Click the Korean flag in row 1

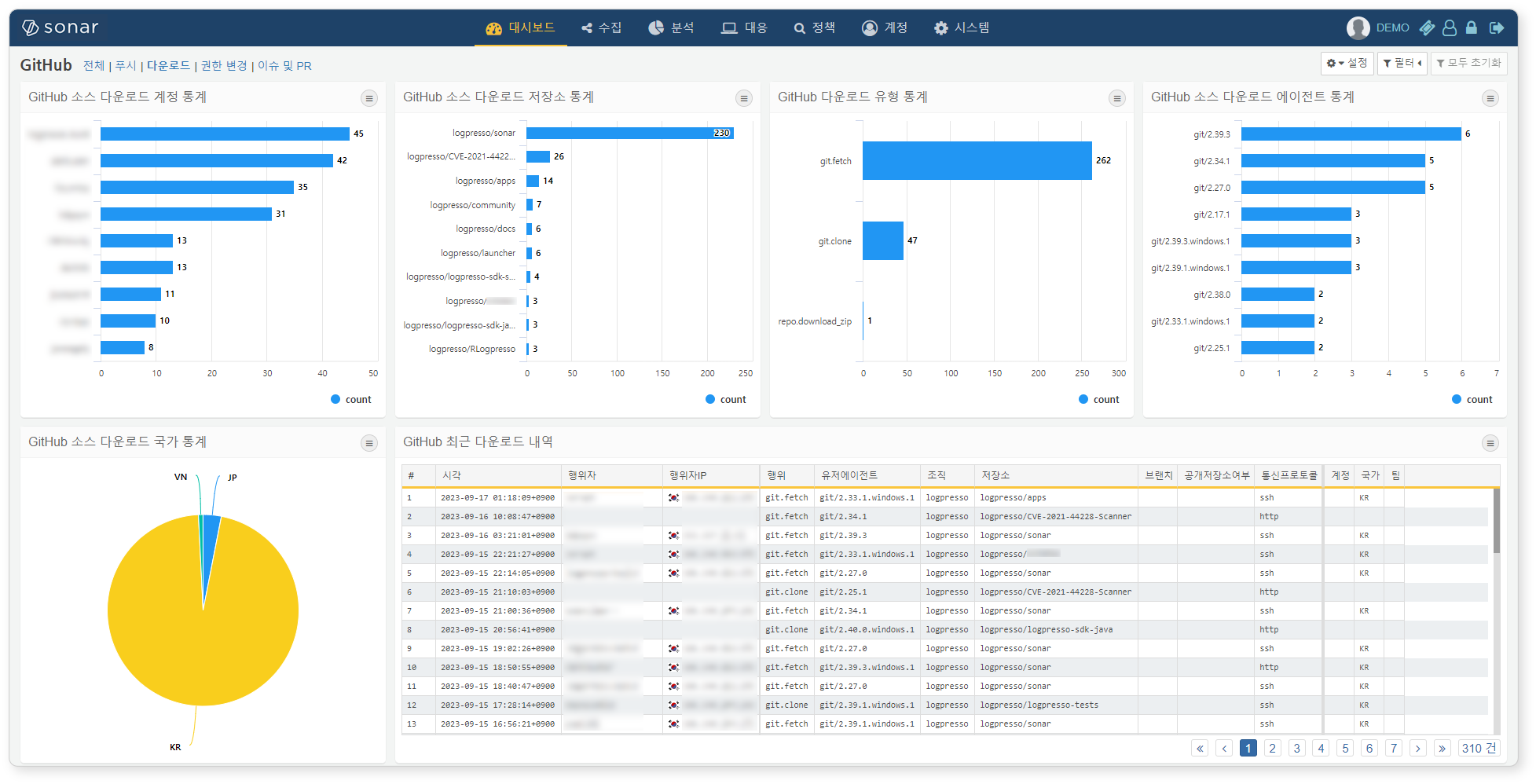coord(673,497)
